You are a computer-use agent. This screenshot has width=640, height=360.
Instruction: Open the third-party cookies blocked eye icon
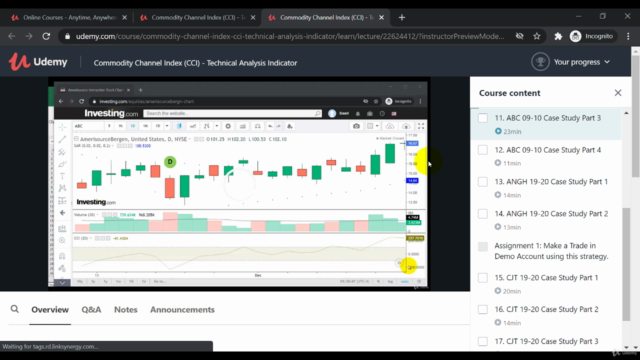click(x=519, y=36)
